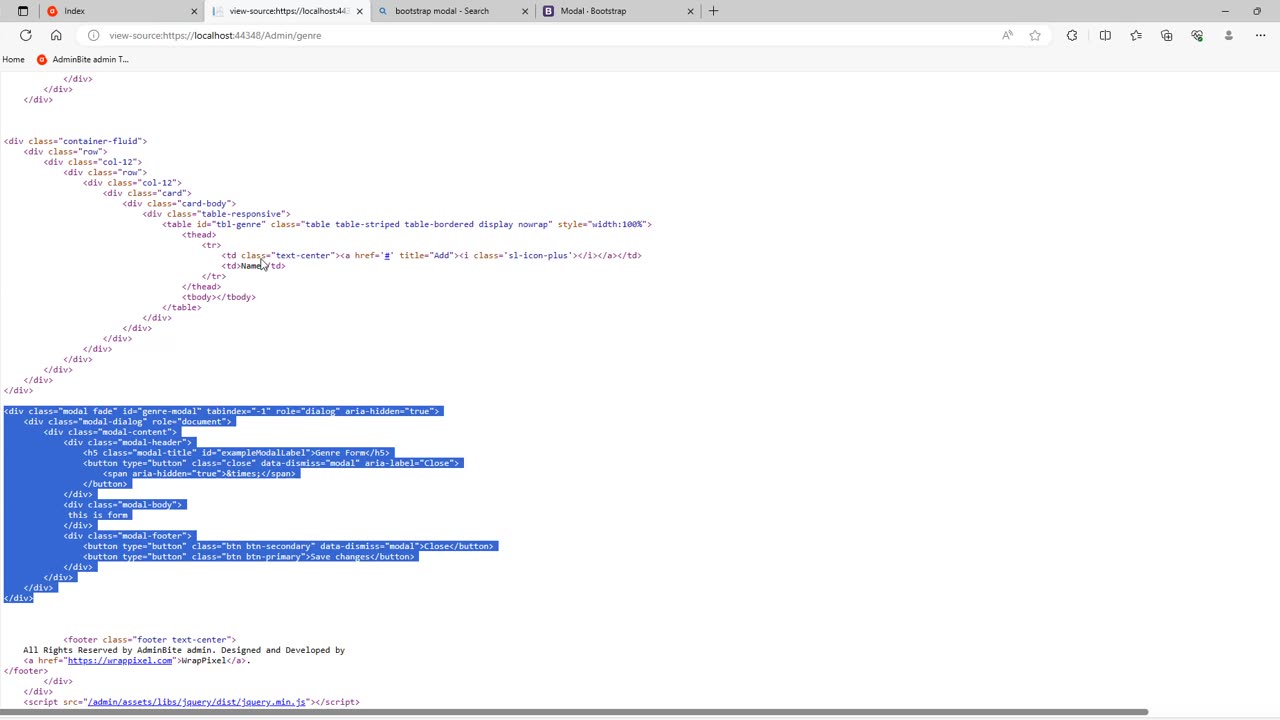
Task: Close the bootstrap modal Search tab
Action: pos(525,11)
